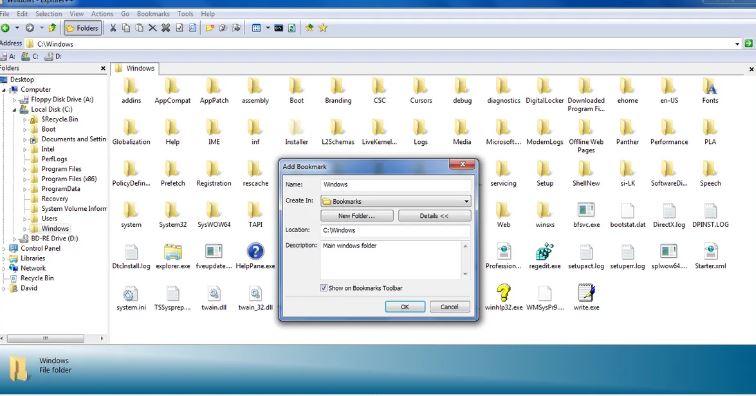756x396 pixels.
Task: Click the bold permanent-delete X icon
Action: [x=165, y=28]
